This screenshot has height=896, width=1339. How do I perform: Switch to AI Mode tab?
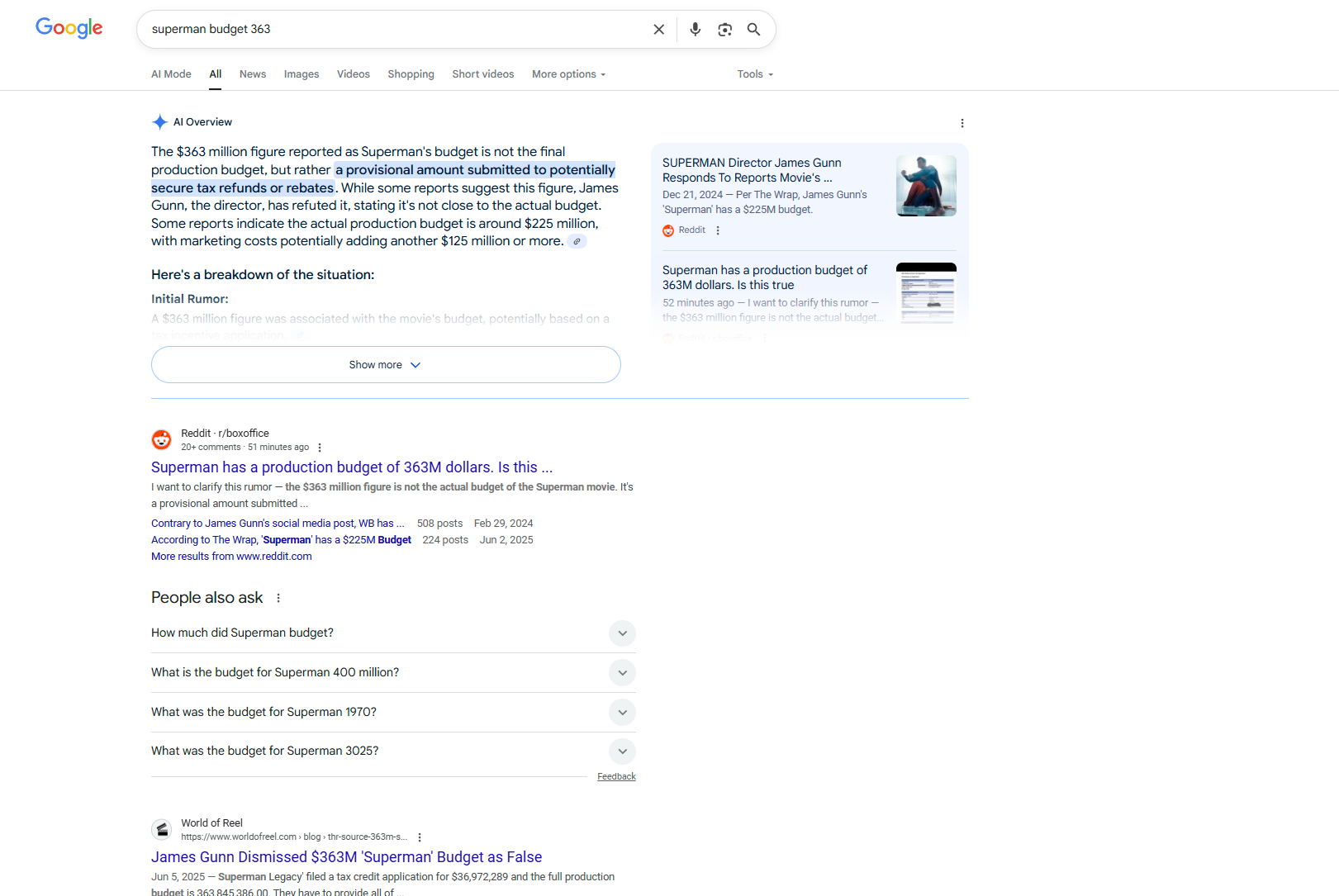(171, 74)
